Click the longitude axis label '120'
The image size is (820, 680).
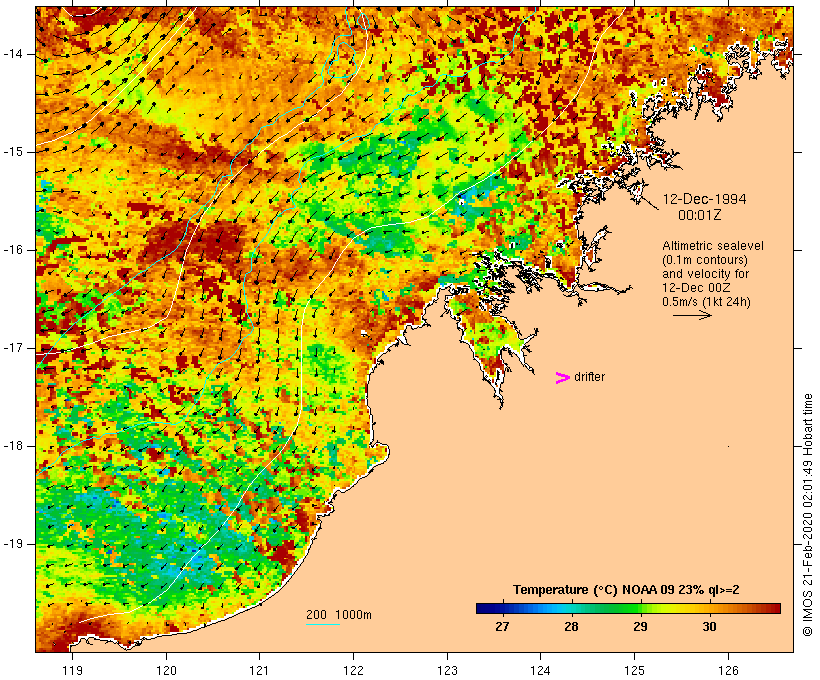[x=166, y=671]
